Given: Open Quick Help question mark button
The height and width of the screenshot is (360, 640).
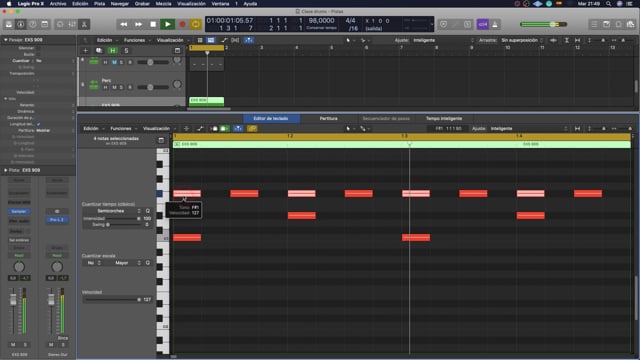Looking at the screenshot, I should [x=32, y=24].
